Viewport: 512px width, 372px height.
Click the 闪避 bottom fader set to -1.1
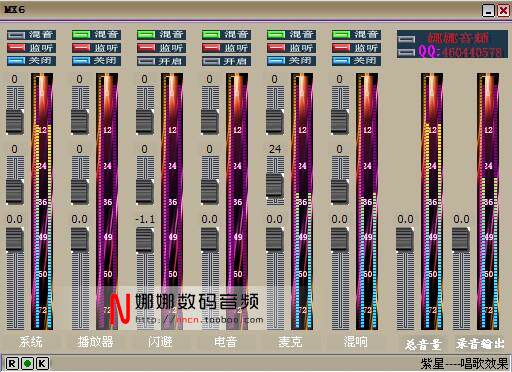[145, 240]
